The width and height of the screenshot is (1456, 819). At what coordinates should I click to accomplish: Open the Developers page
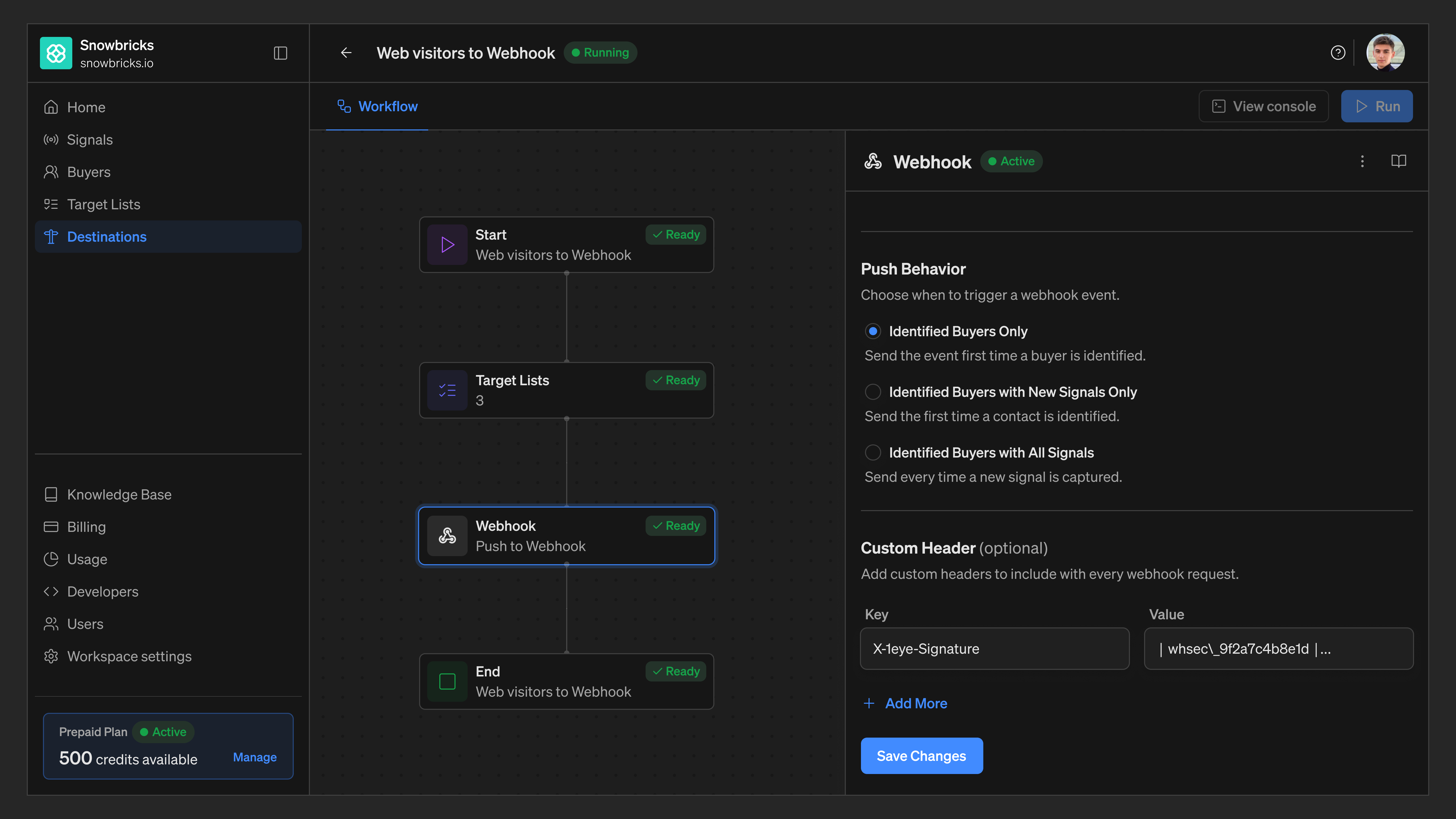coord(168,592)
